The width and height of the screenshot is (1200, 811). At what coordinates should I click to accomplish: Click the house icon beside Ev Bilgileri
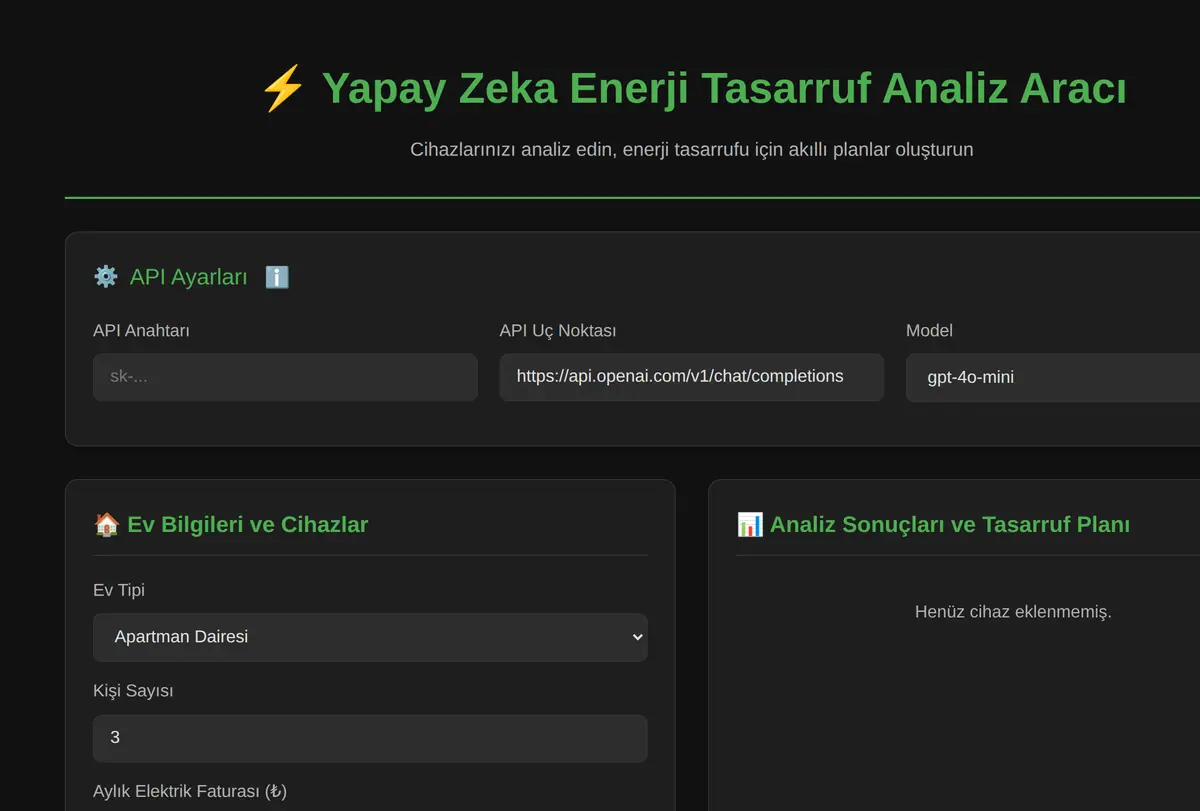pos(106,524)
